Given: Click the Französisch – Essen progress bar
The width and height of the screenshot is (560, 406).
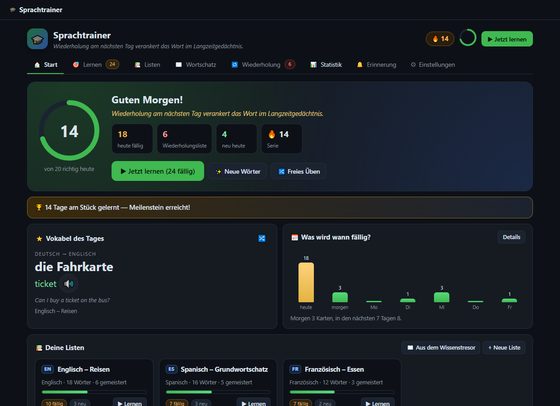Looking at the screenshot, I should pyautogui.click(x=342, y=392).
